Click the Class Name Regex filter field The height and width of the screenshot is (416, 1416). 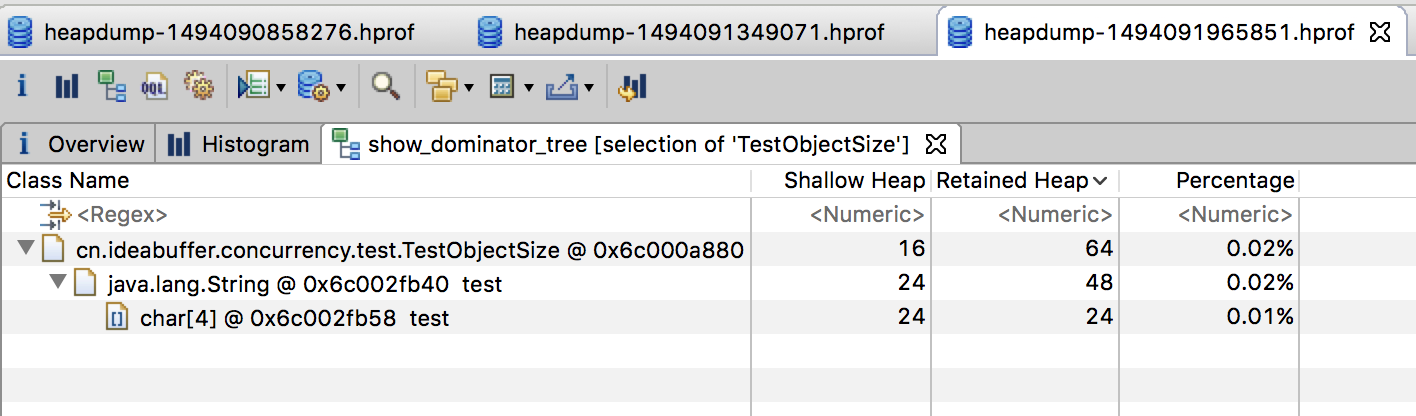click(122, 215)
